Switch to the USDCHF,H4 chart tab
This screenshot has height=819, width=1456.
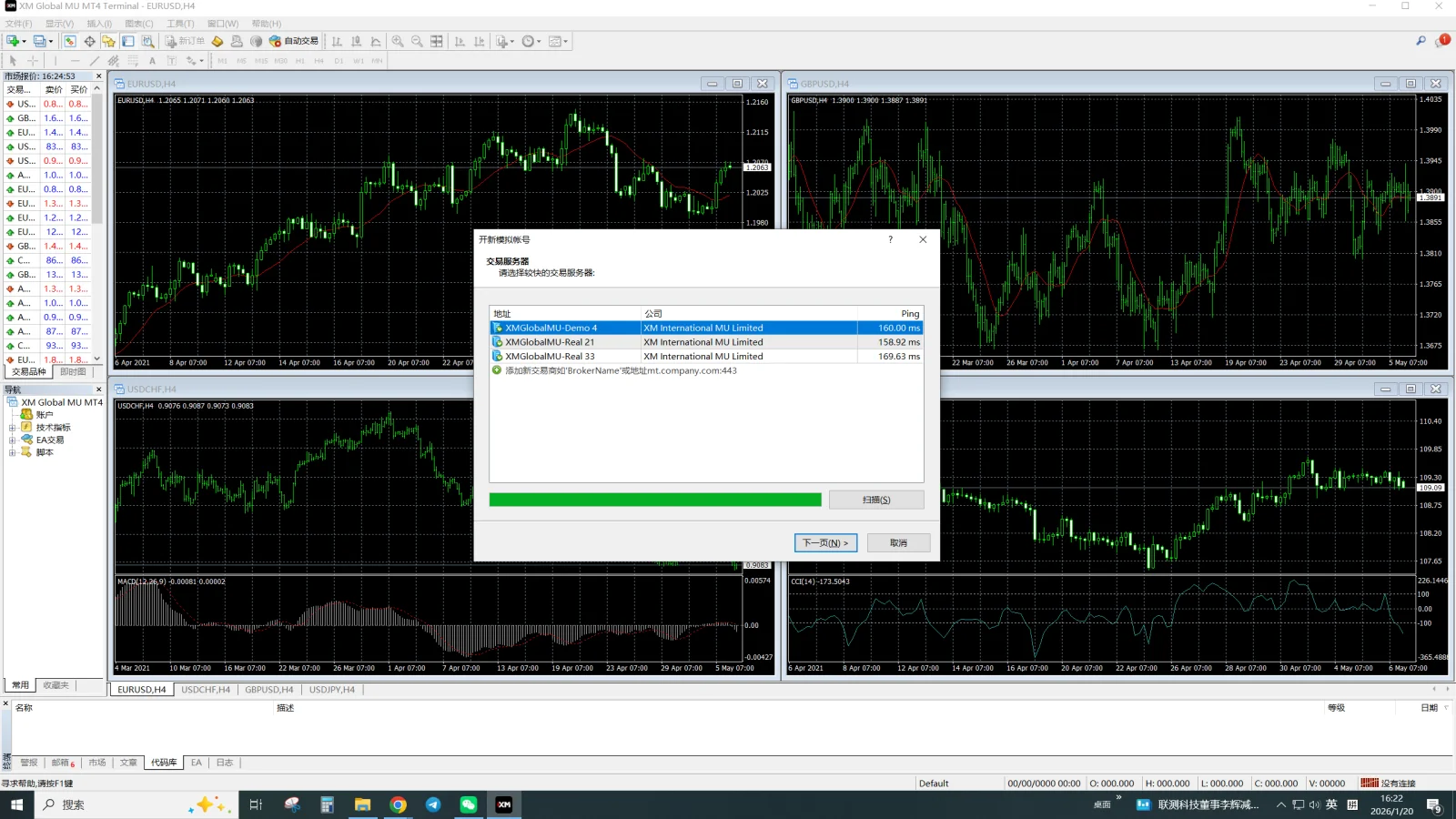pyautogui.click(x=206, y=690)
